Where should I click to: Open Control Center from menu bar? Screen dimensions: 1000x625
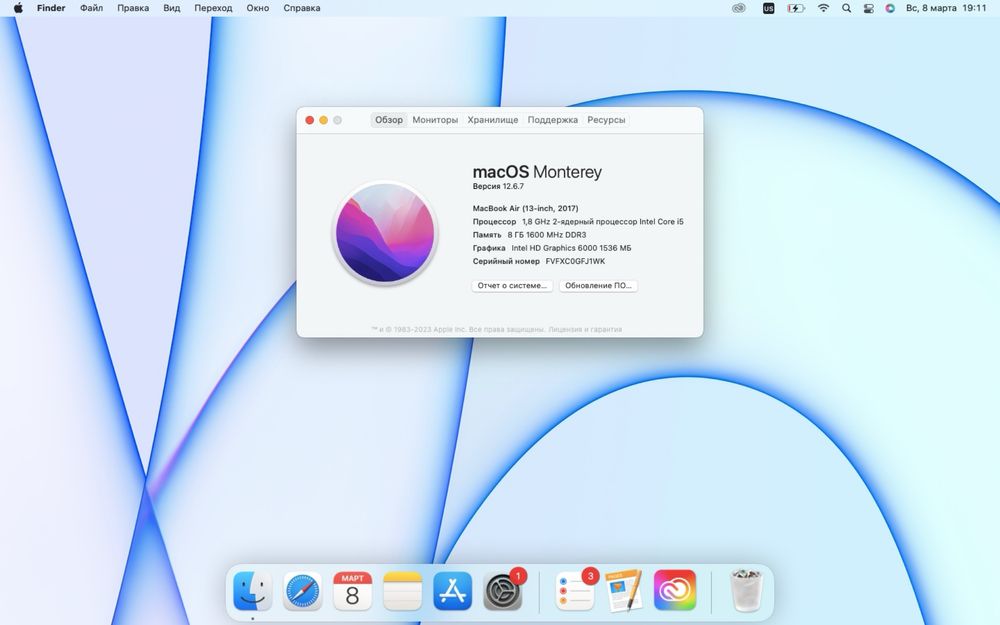tap(868, 8)
